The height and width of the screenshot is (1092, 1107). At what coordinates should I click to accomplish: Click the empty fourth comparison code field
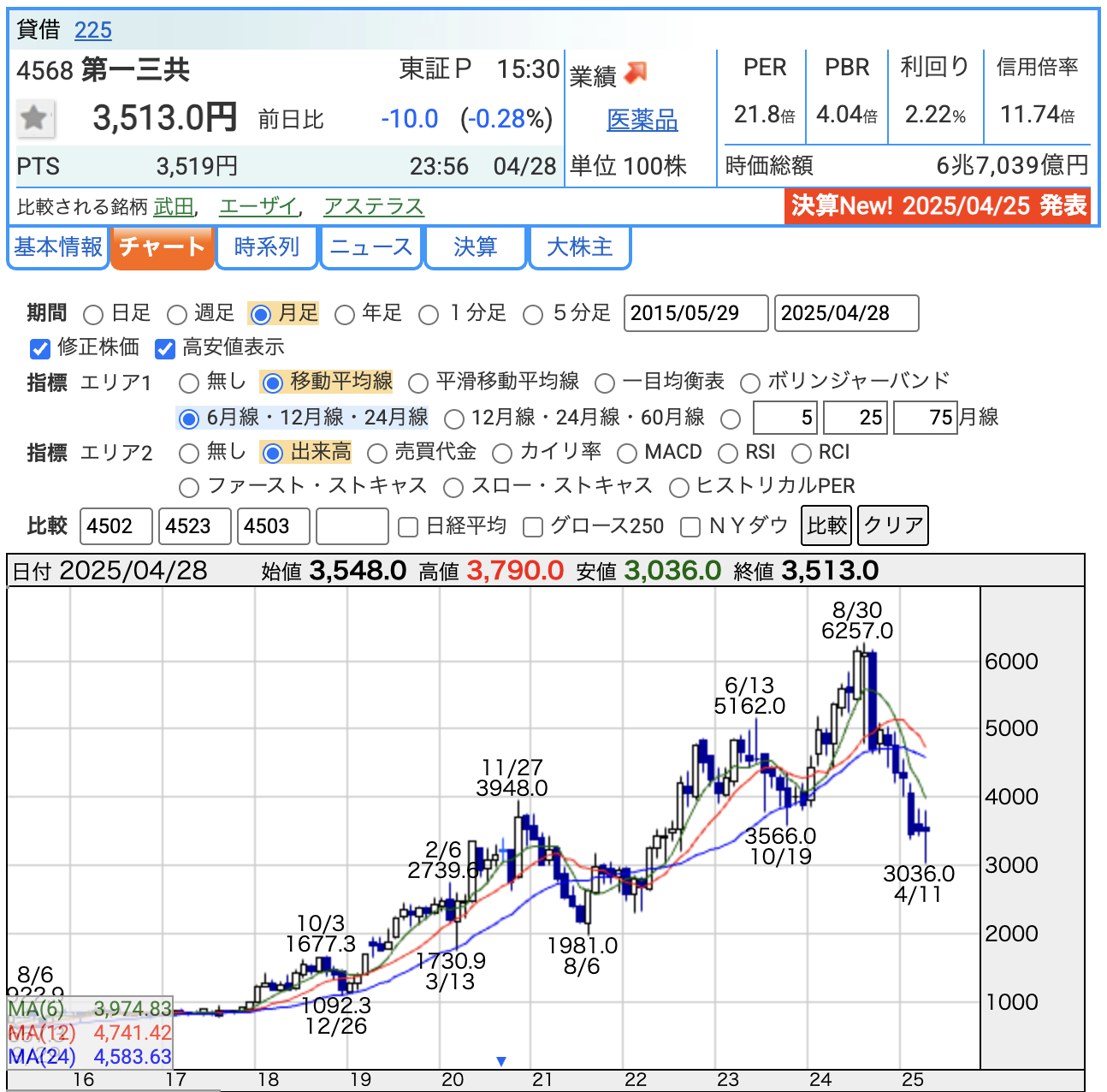tap(352, 526)
